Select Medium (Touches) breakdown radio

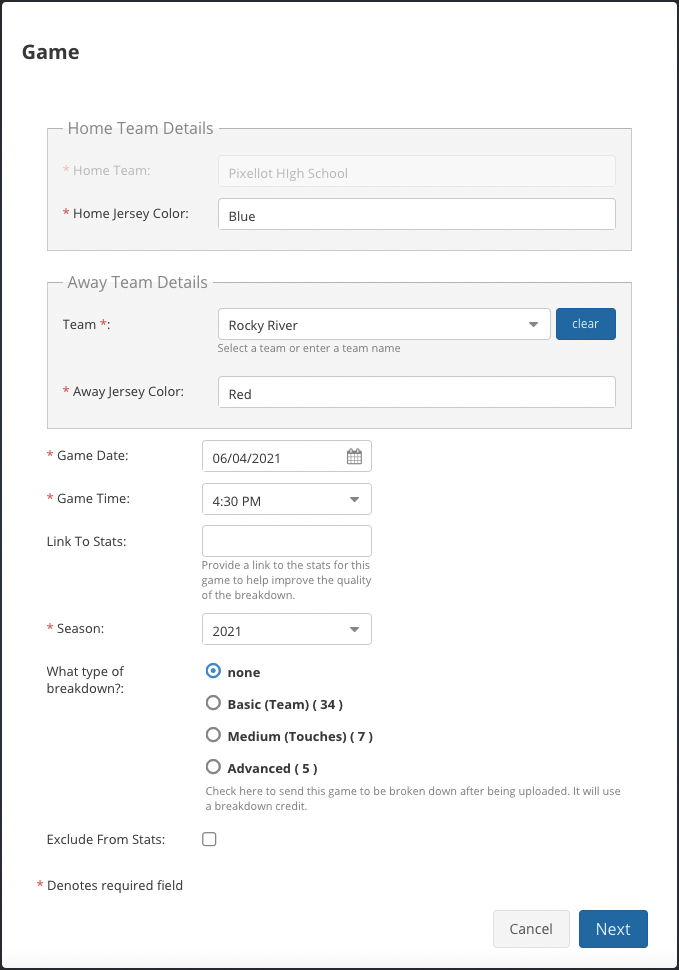coord(213,735)
